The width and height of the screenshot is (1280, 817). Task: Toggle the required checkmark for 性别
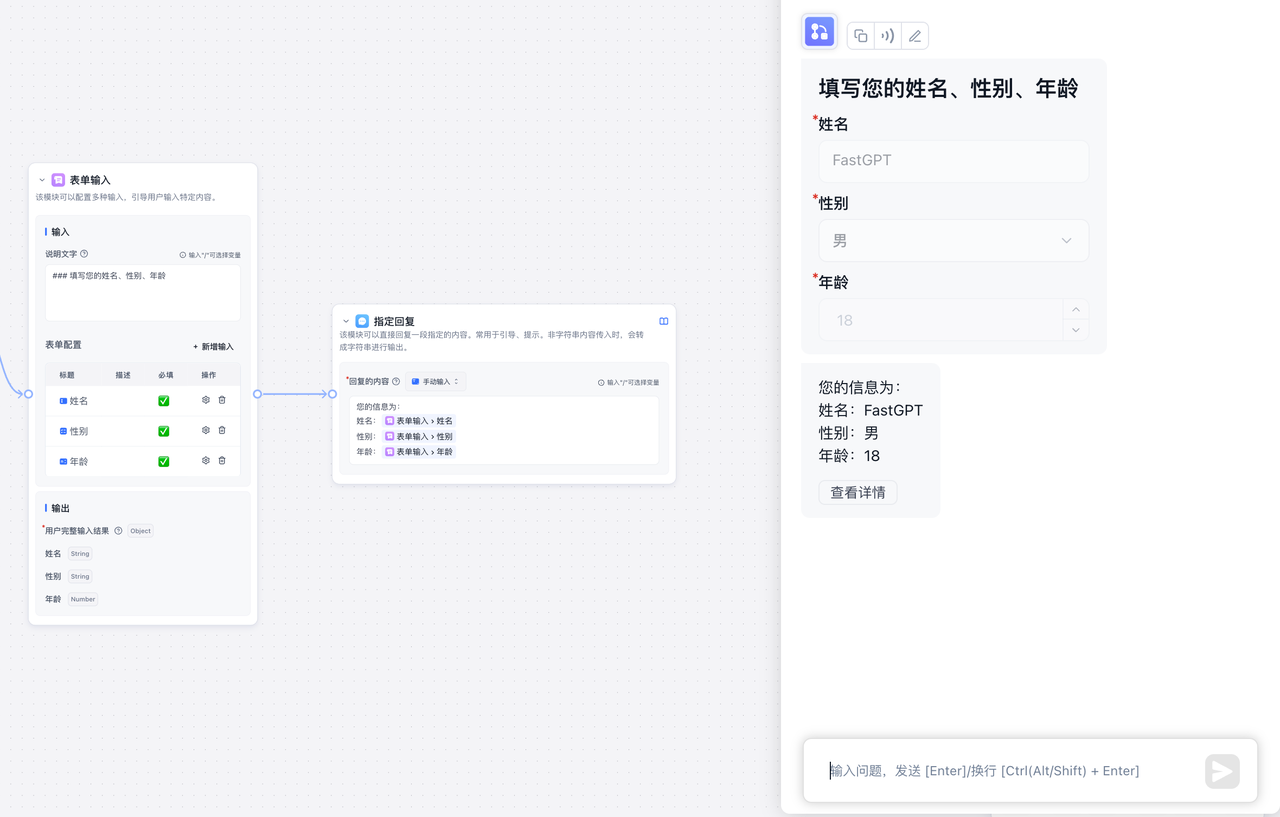tap(164, 431)
